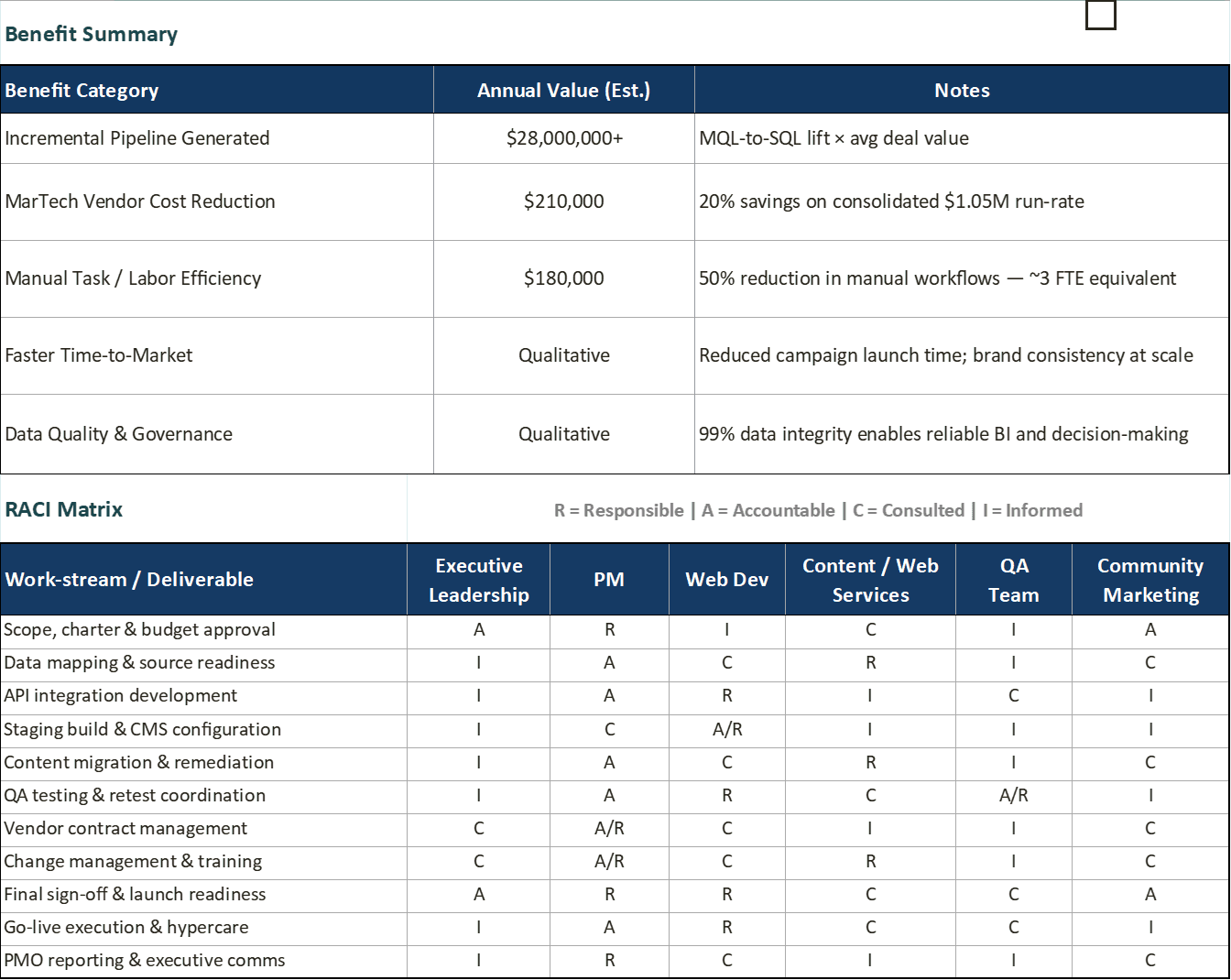
Task: Select PM cell R in Scope, charter row
Action: (609, 630)
